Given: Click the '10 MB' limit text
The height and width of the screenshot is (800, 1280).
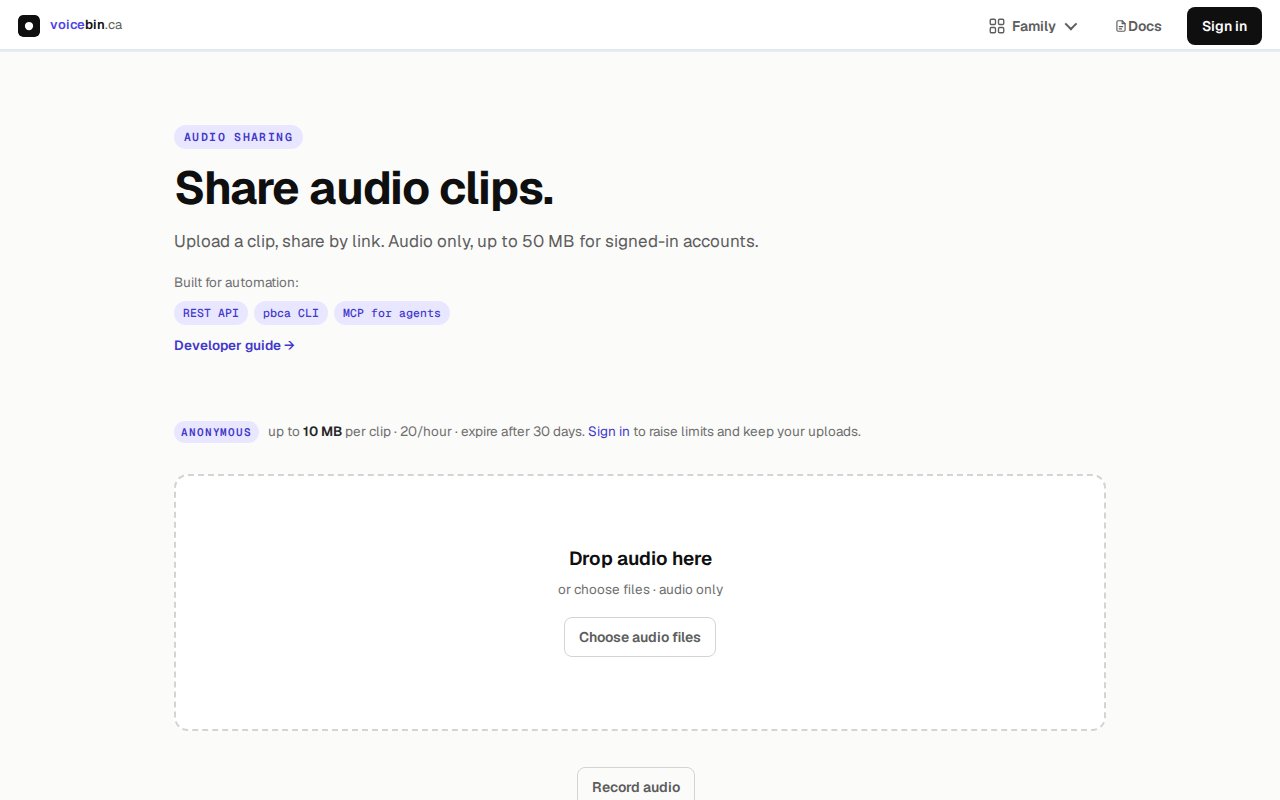Looking at the screenshot, I should [x=322, y=432].
